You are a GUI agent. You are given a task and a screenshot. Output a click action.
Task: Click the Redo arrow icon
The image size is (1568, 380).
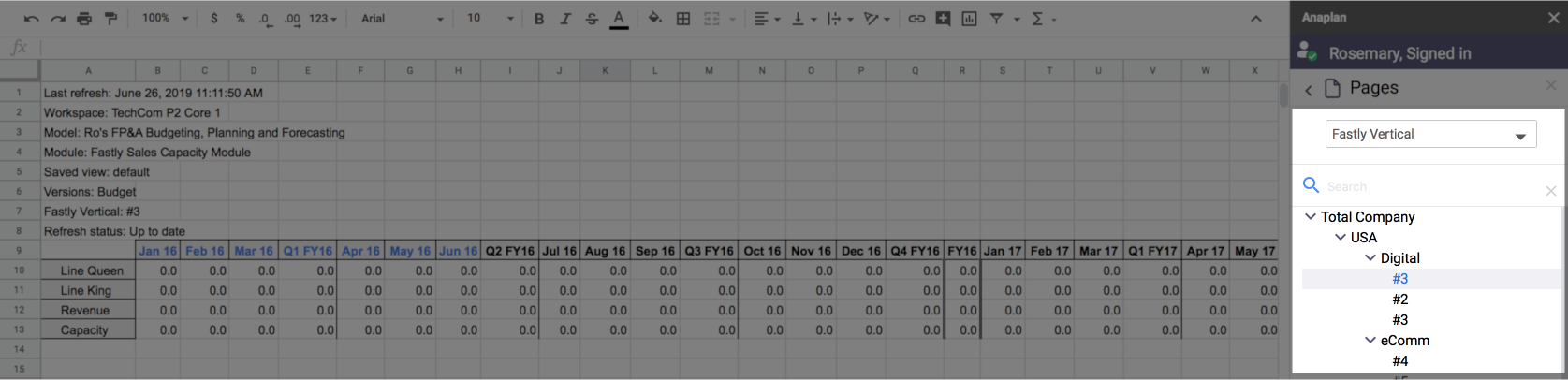[58, 19]
